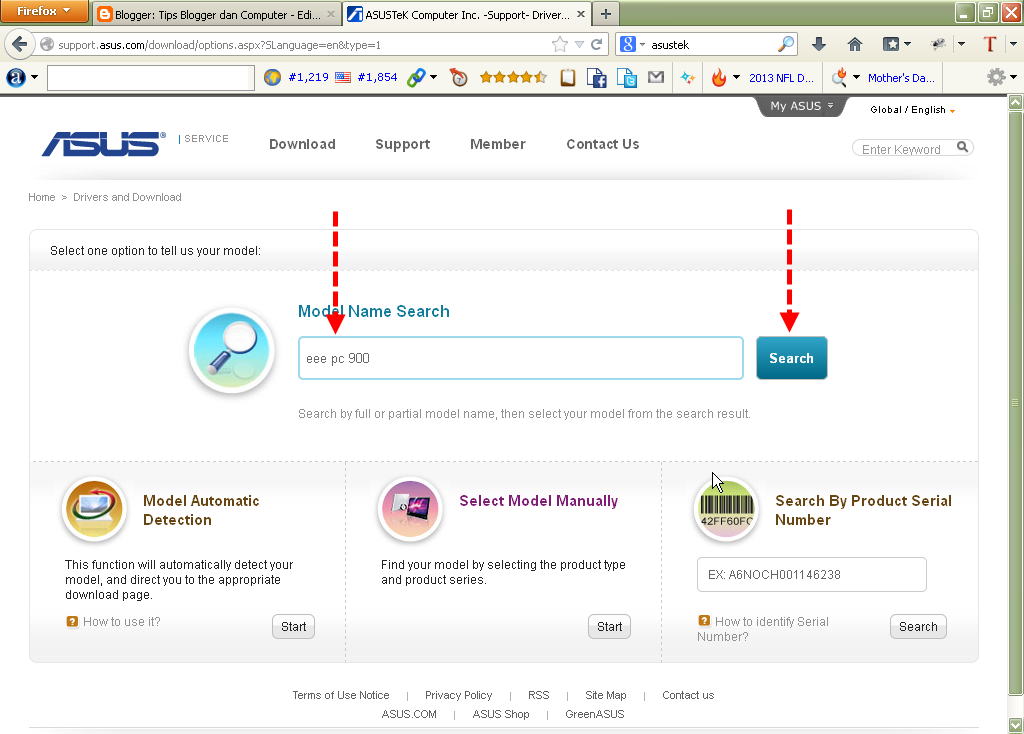Click the scrollbar up arrow
Image resolution: width=1024 pixels, height=734 pixels.
click(x=1016, y=103)
